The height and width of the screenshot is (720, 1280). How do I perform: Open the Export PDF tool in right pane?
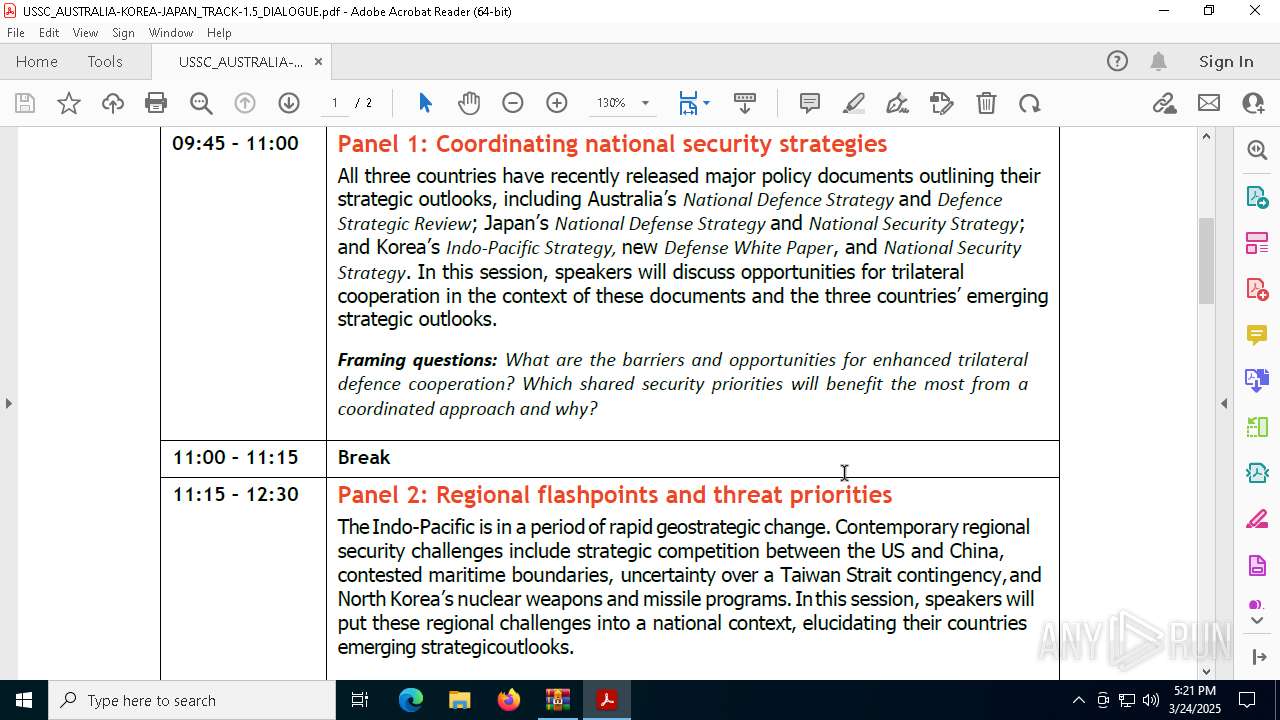click(x=1257, y=197)
